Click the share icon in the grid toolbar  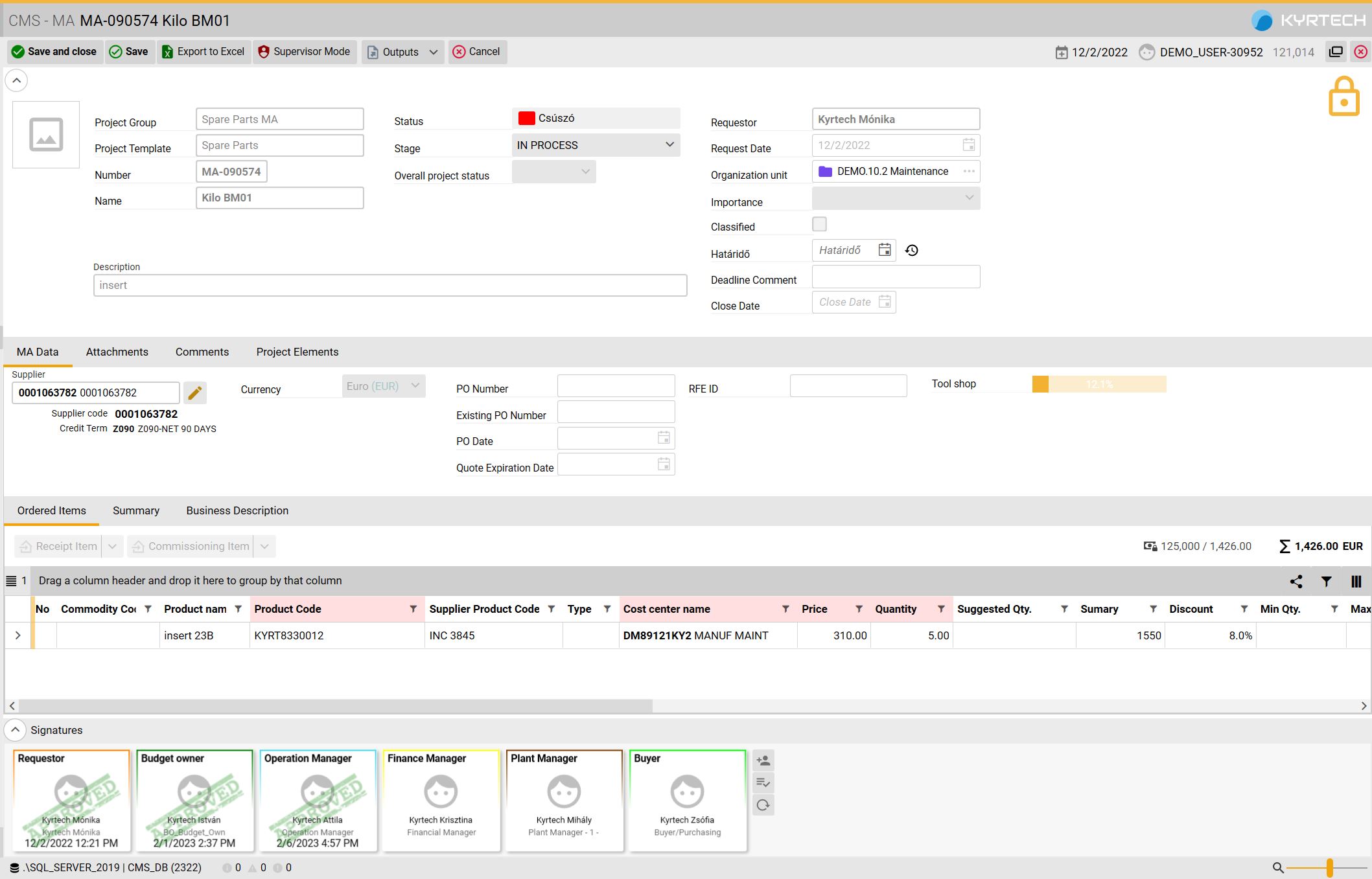click(1296, 582)
